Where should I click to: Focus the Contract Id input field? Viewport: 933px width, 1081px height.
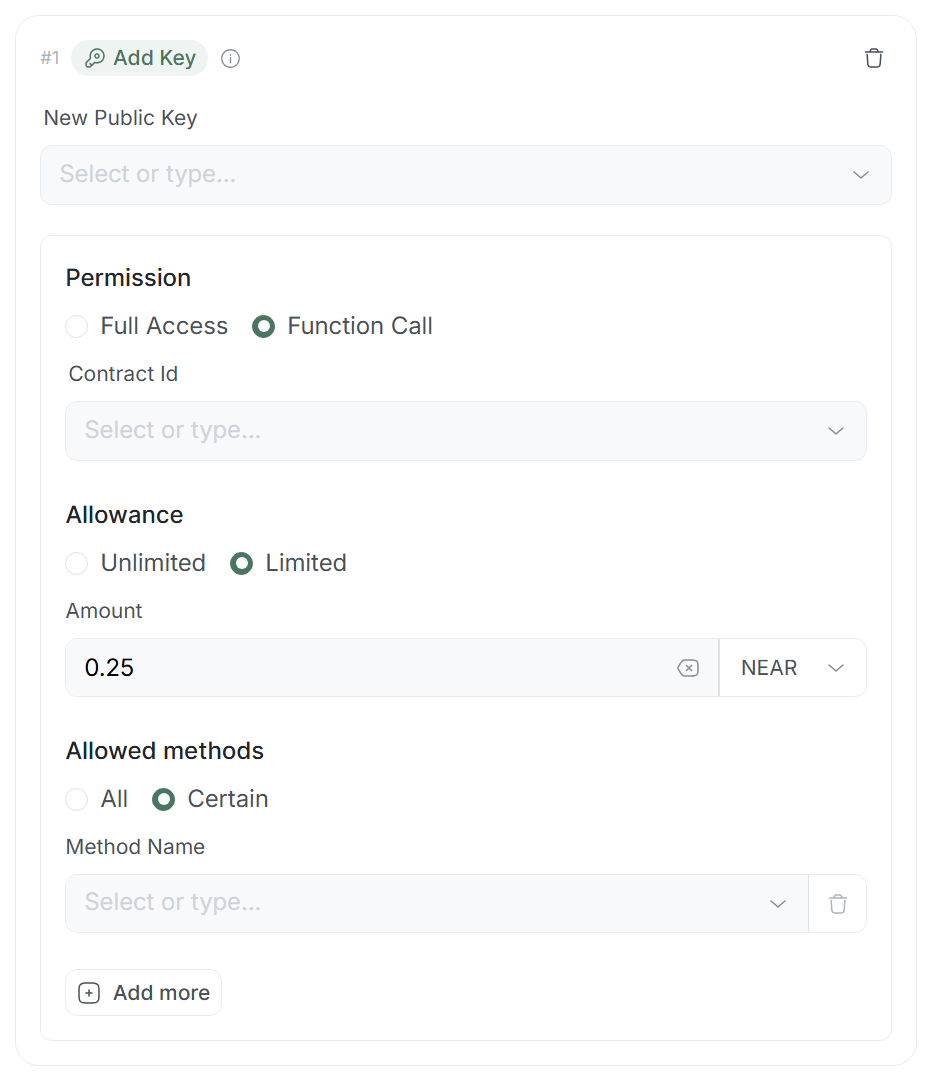[440, 431]
